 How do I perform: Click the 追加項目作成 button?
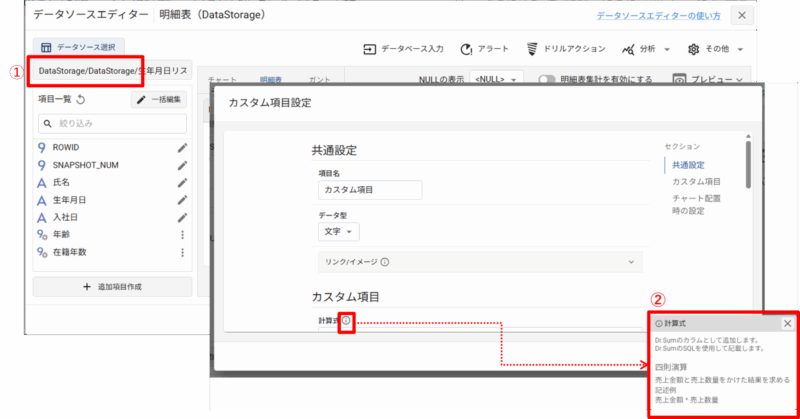pyautogui.click(x=112, y=287)
